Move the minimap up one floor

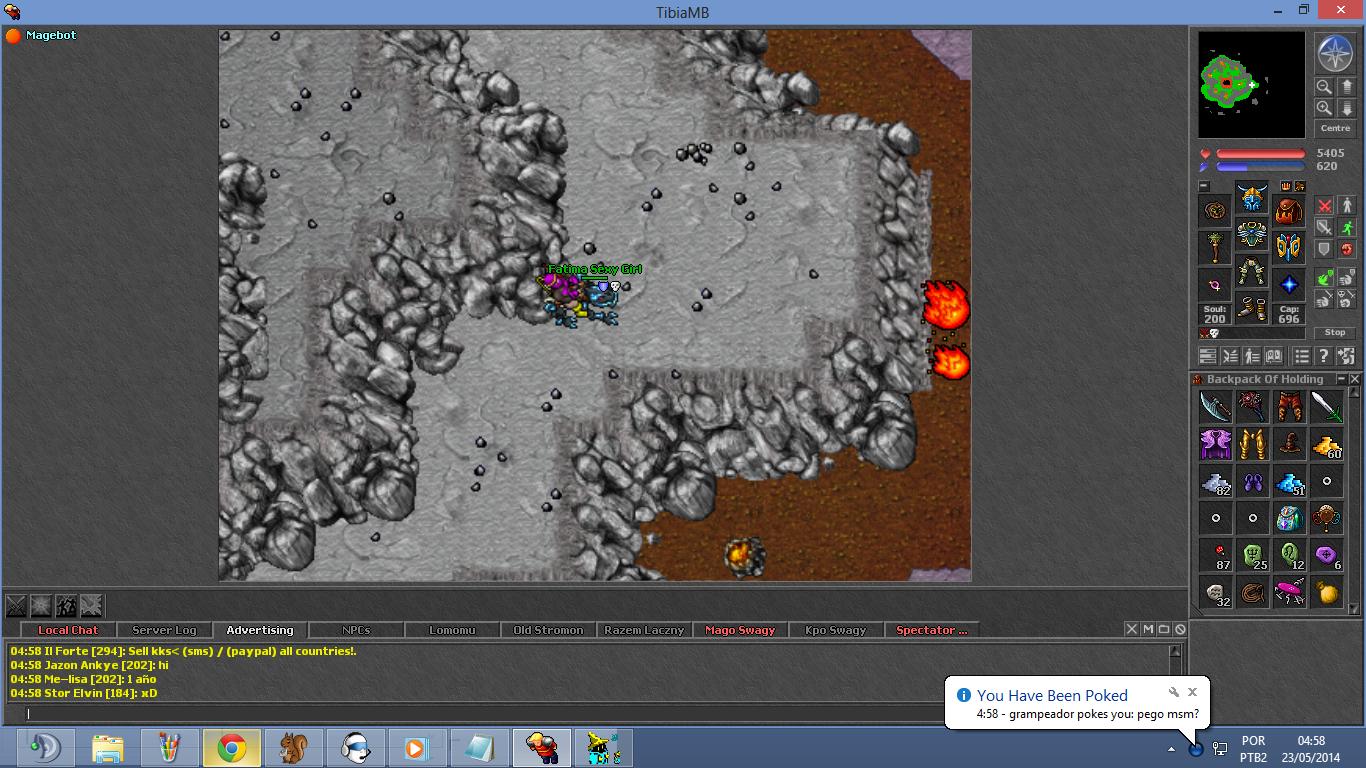pos(1346,87)
